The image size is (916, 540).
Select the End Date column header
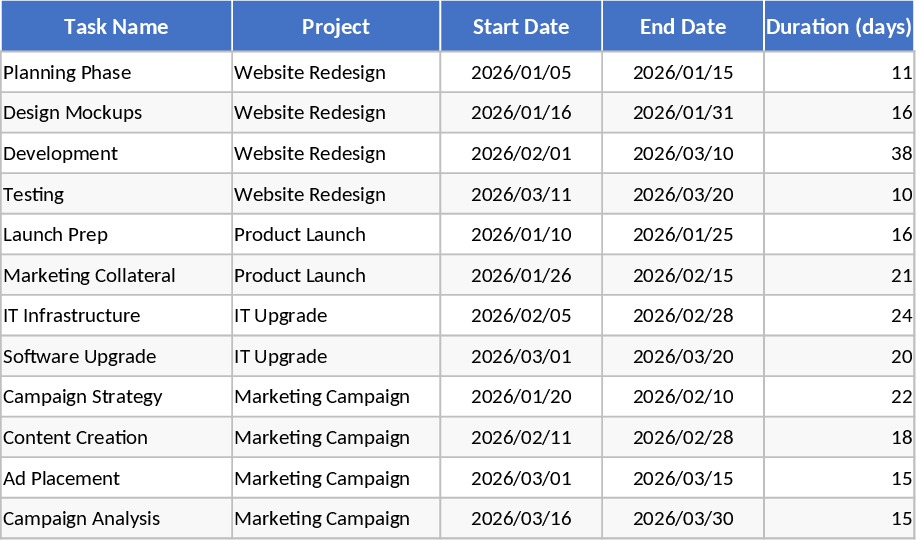pyautogui.click(x=683, y=27)
